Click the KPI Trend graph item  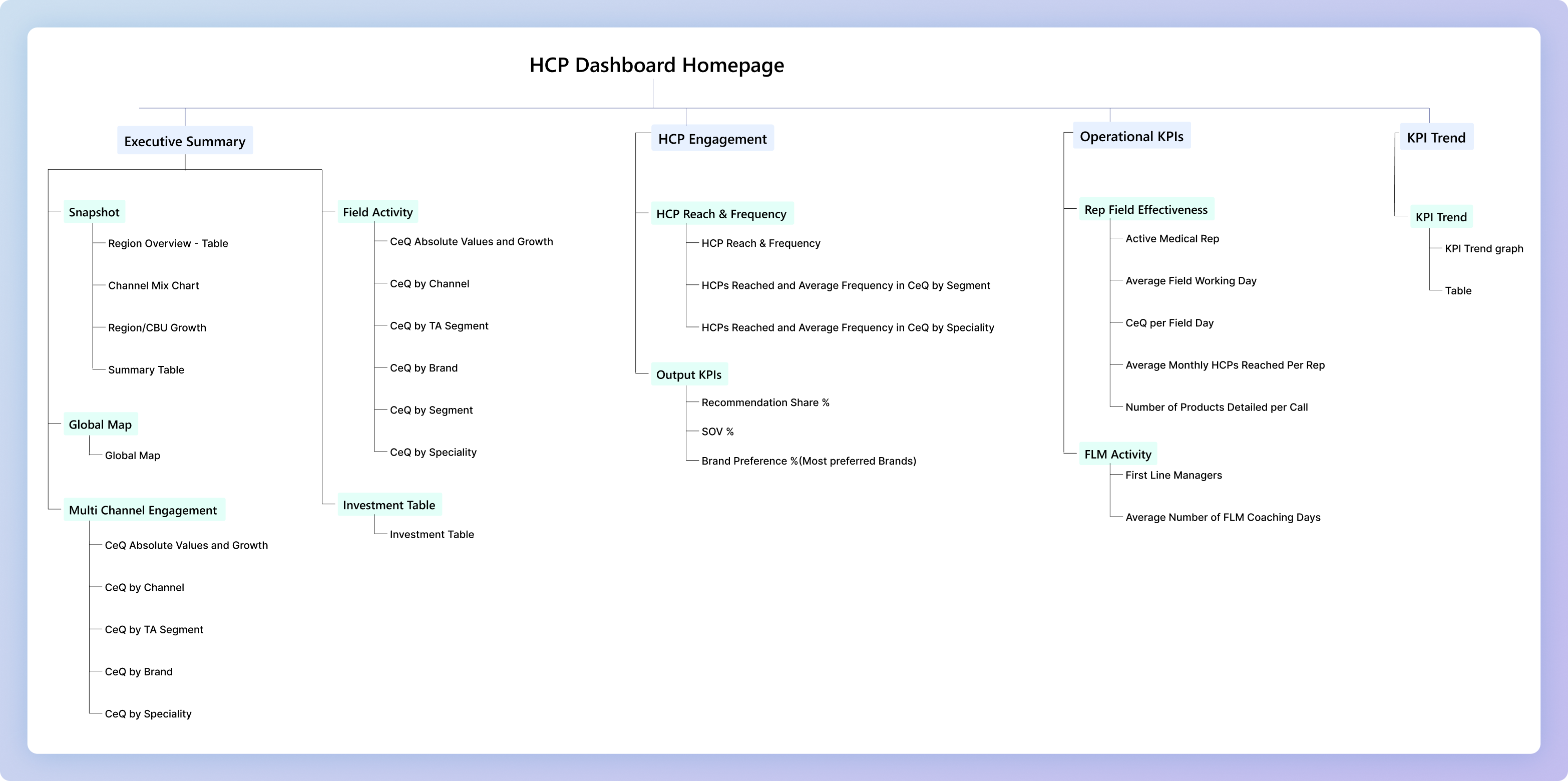(1483, 248)
